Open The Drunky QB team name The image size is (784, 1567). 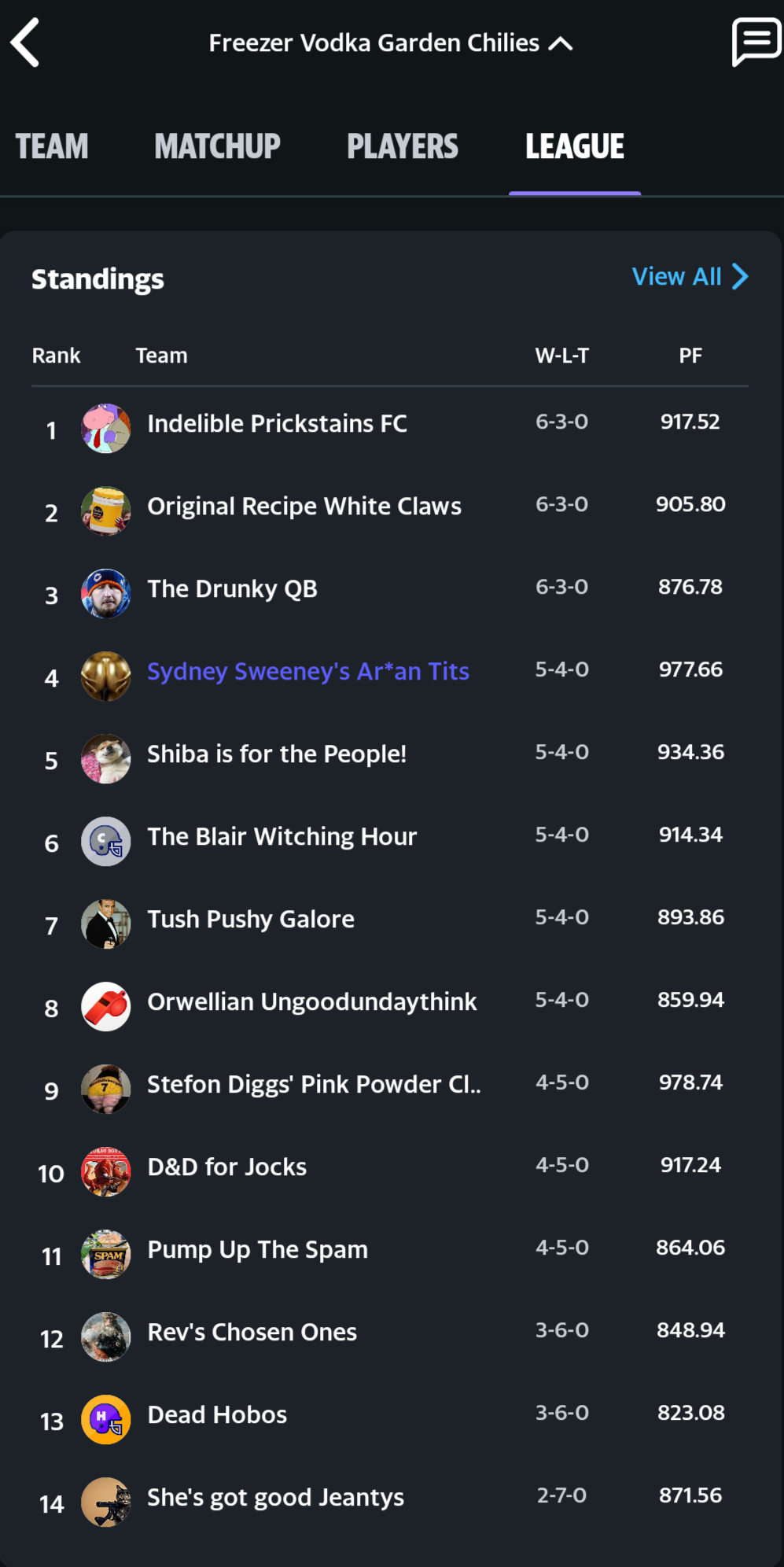click(x=233, y=589)
